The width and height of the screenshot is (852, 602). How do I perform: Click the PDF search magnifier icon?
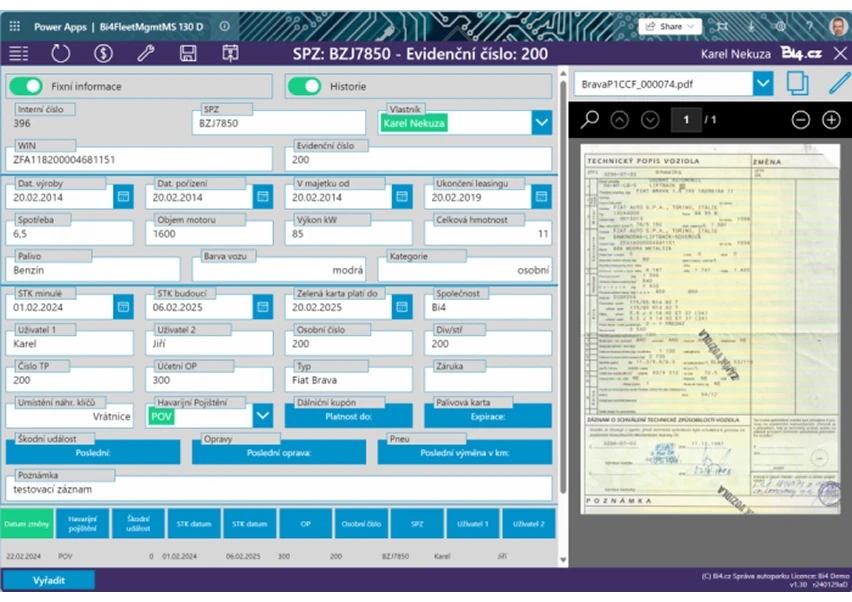tap(589, 120)
